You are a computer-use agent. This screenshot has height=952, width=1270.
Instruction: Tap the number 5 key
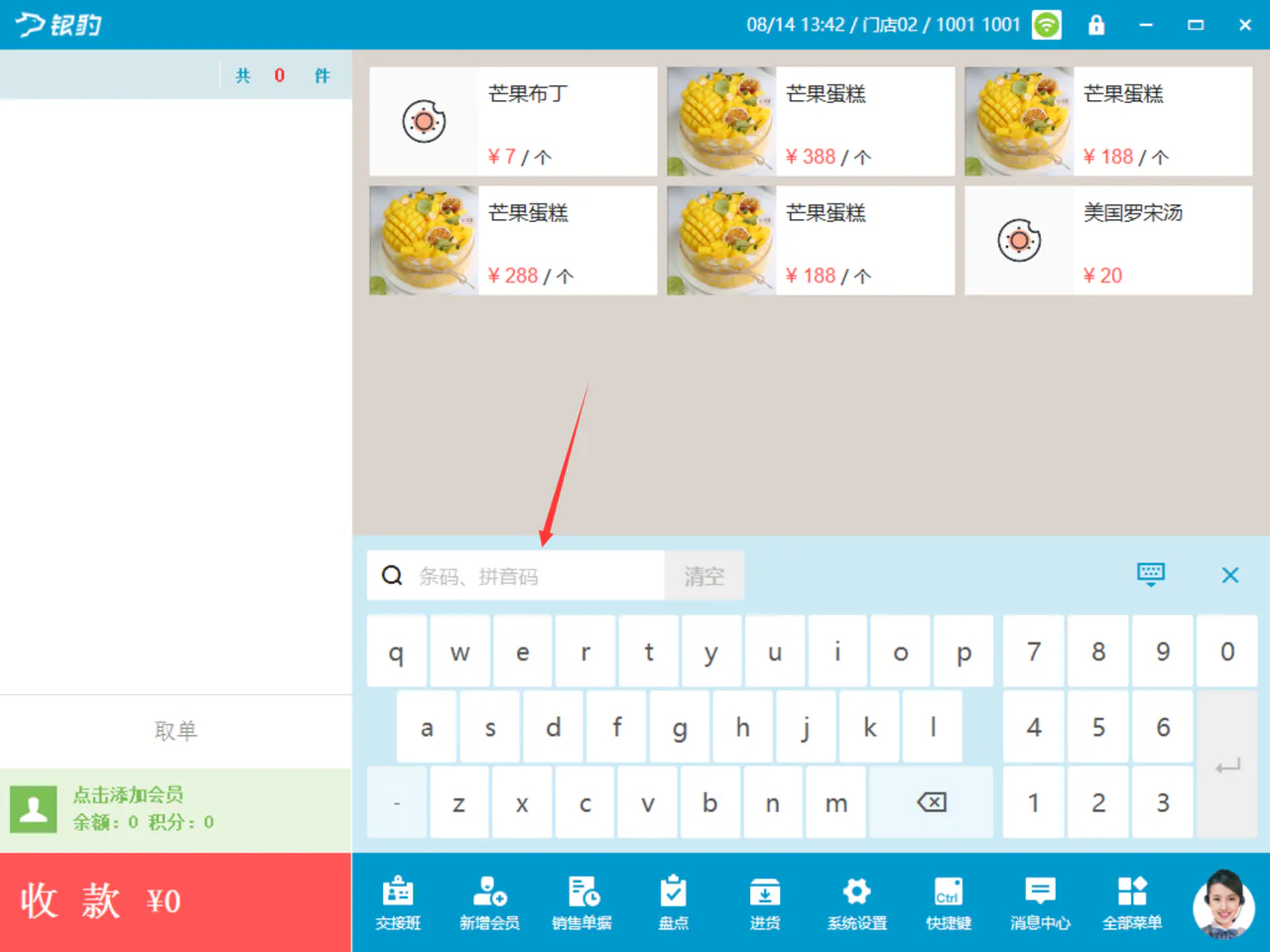1098,727
